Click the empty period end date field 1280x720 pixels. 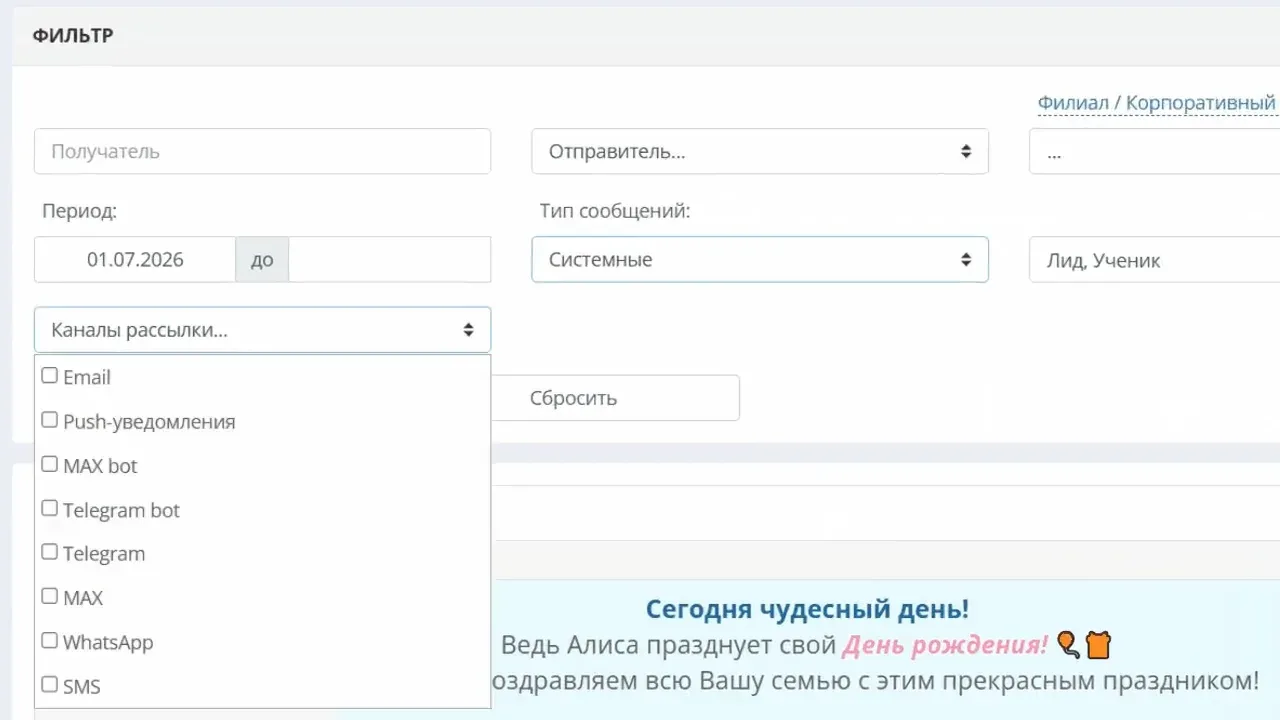[389, 260]
